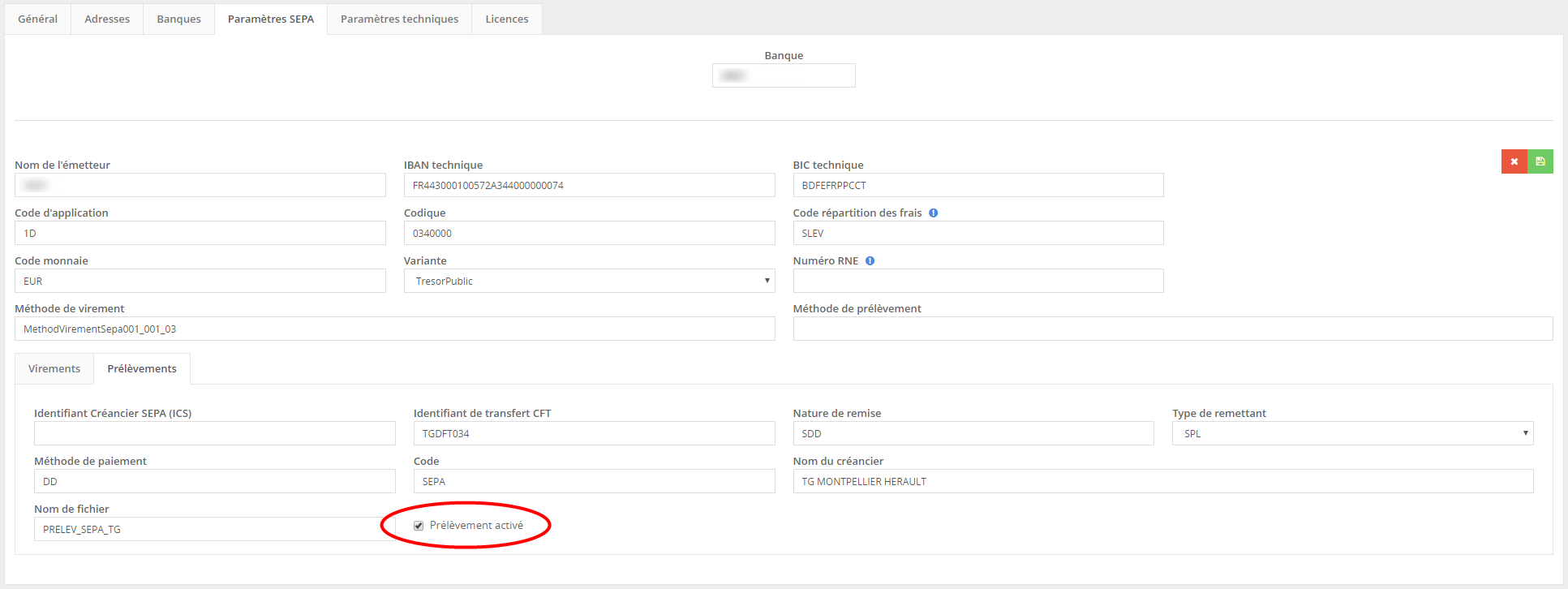Screen dimensions: 1568x589
Task: Expand the Type de remettant dropdown
Action: coord(1352,433)
